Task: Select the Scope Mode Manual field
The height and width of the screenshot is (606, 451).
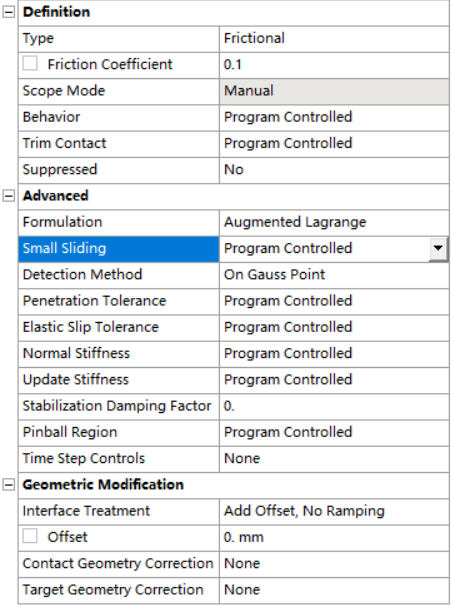Action: click(334, 91)
